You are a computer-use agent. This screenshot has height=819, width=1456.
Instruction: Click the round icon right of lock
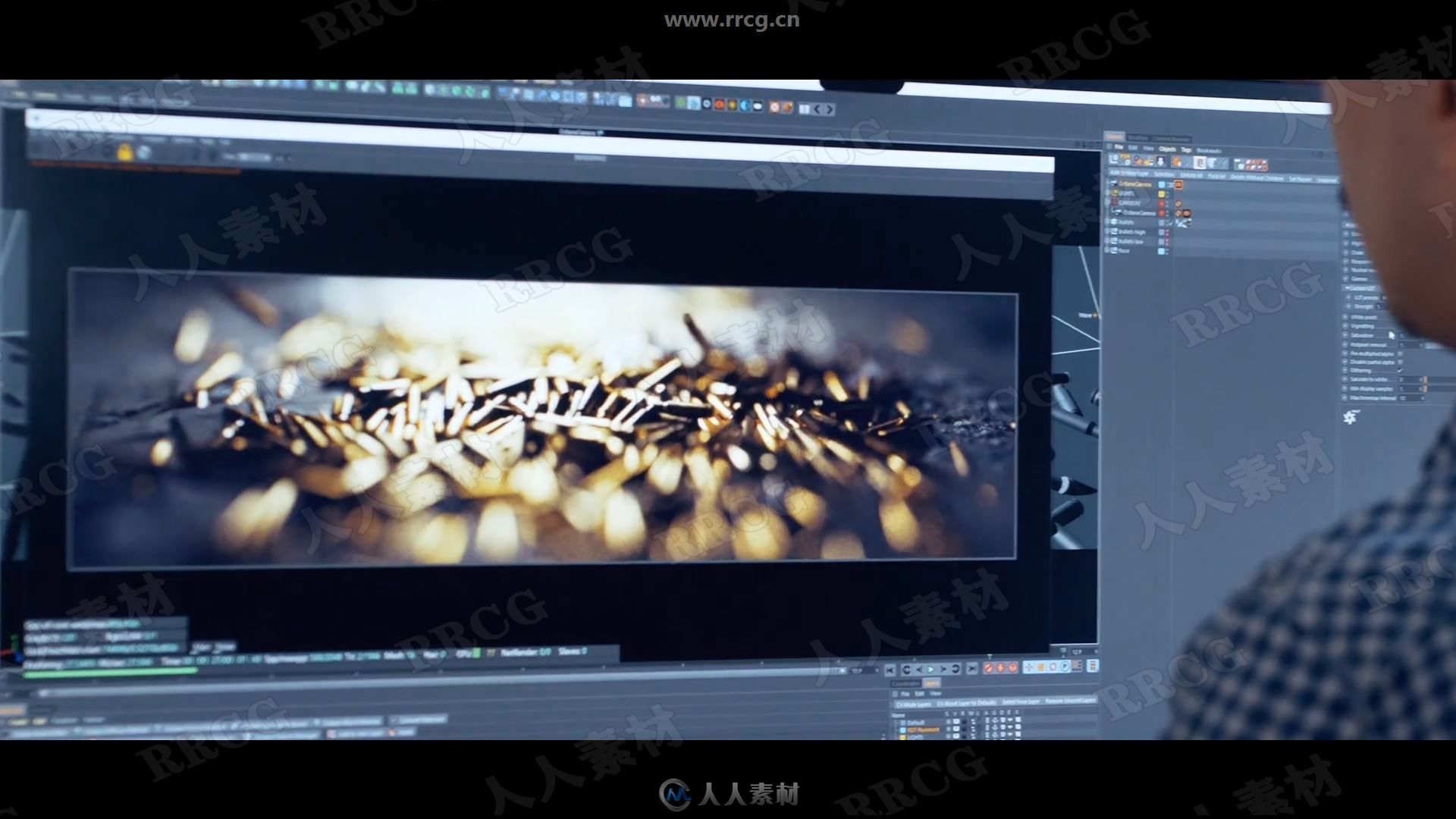143,152
